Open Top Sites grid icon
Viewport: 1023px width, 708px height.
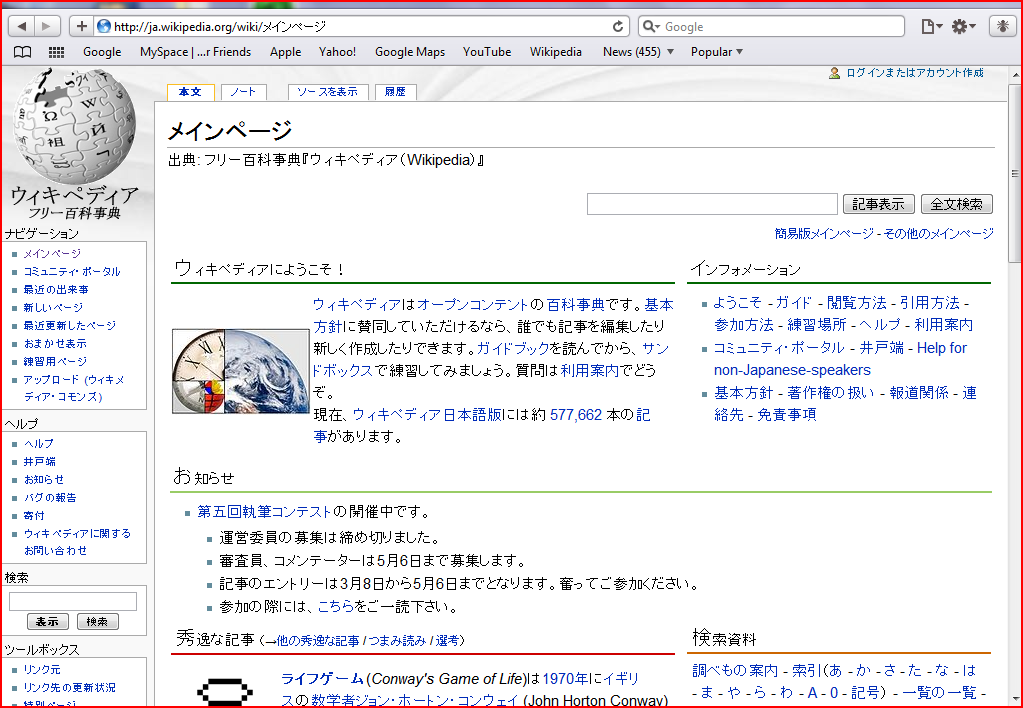[57, 52]
